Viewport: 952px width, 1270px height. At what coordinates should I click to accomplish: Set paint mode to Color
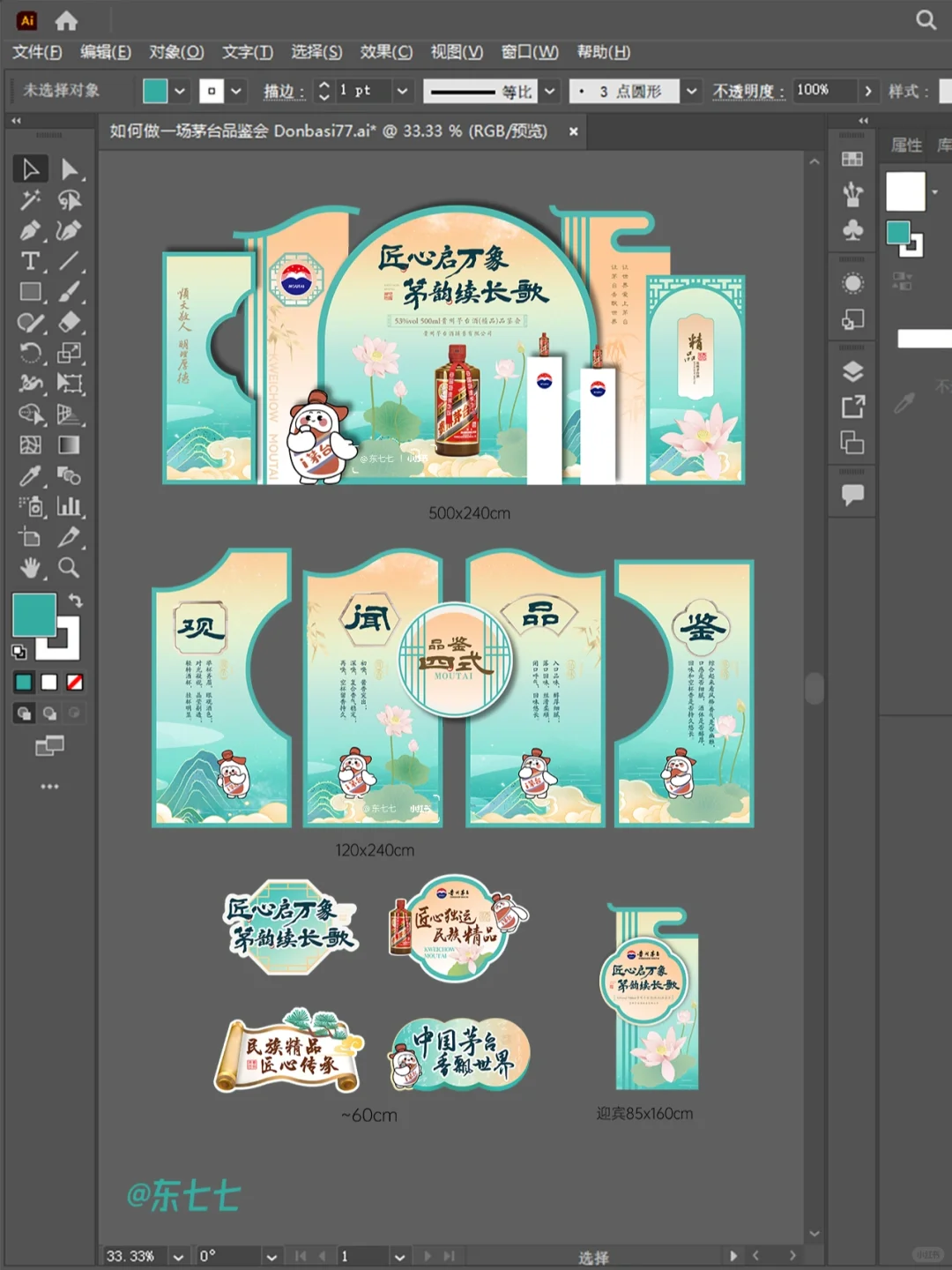(x=24, y=682)
